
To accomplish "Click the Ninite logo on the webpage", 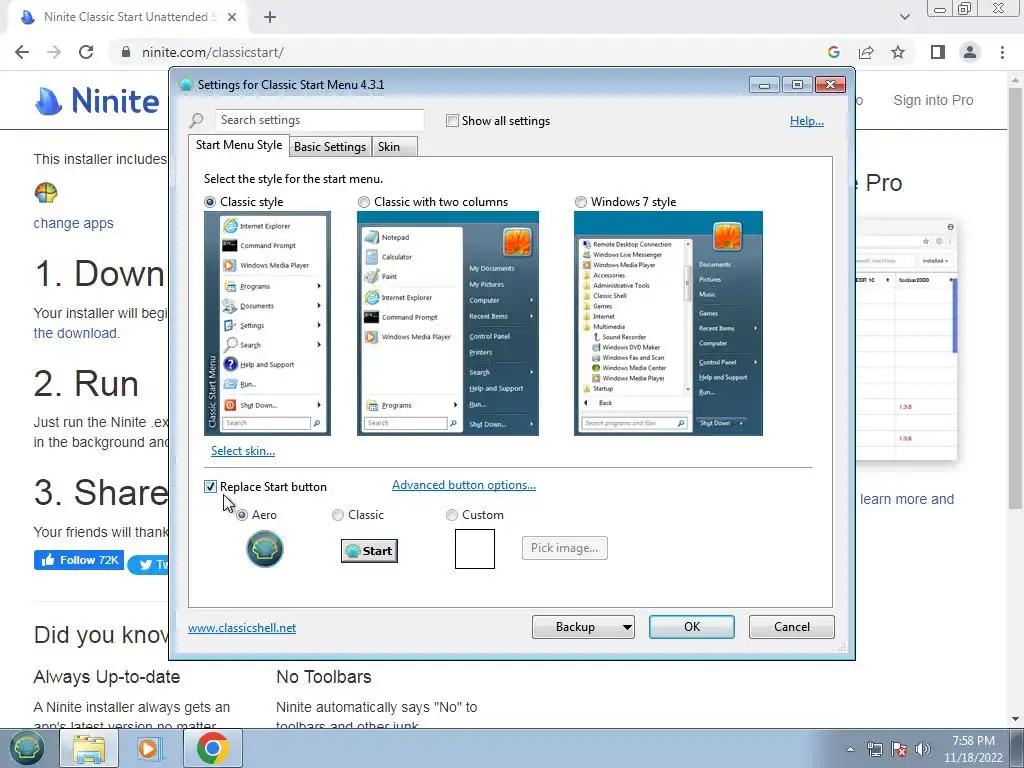I will (97, 101).
